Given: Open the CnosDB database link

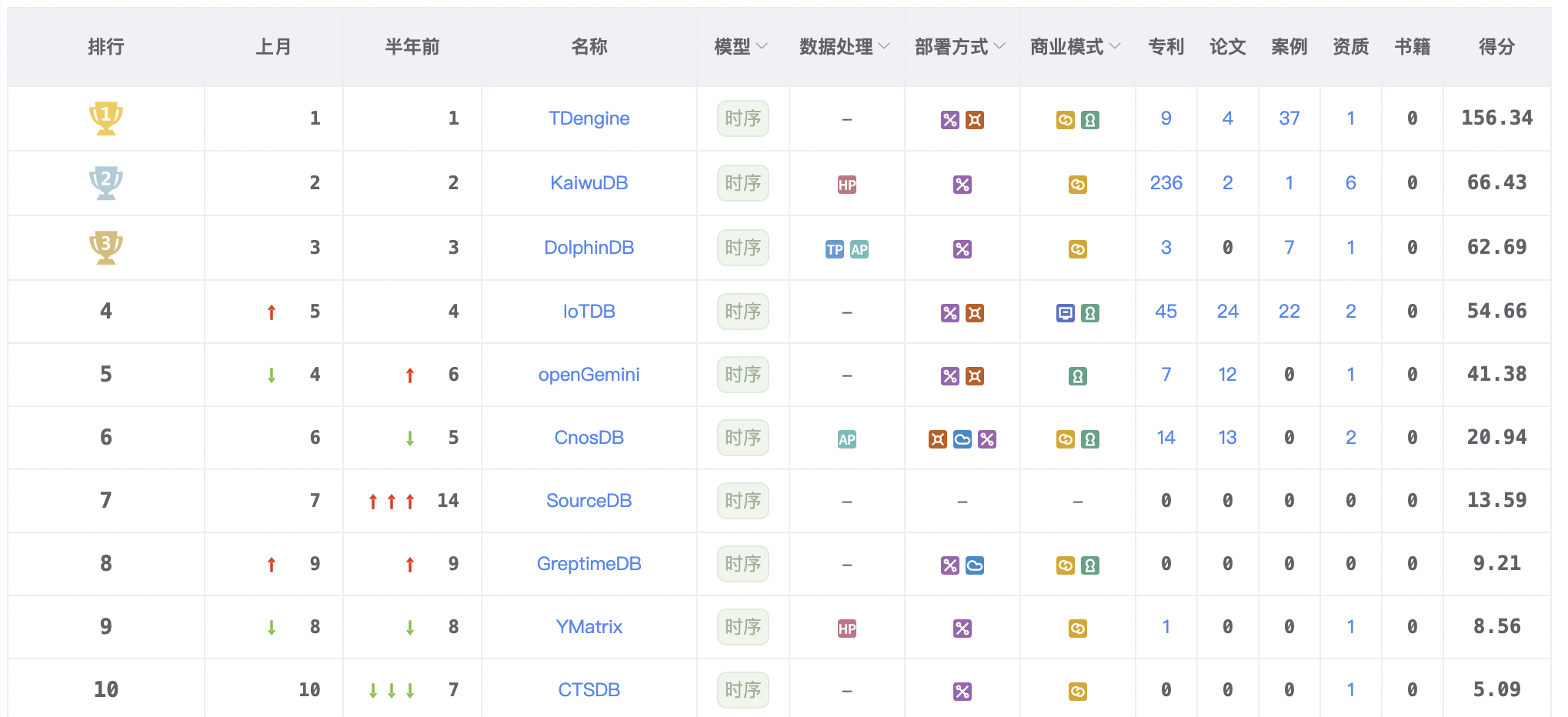Looking at the screenshot, I should pyautogui.click(x=589, y=438).
